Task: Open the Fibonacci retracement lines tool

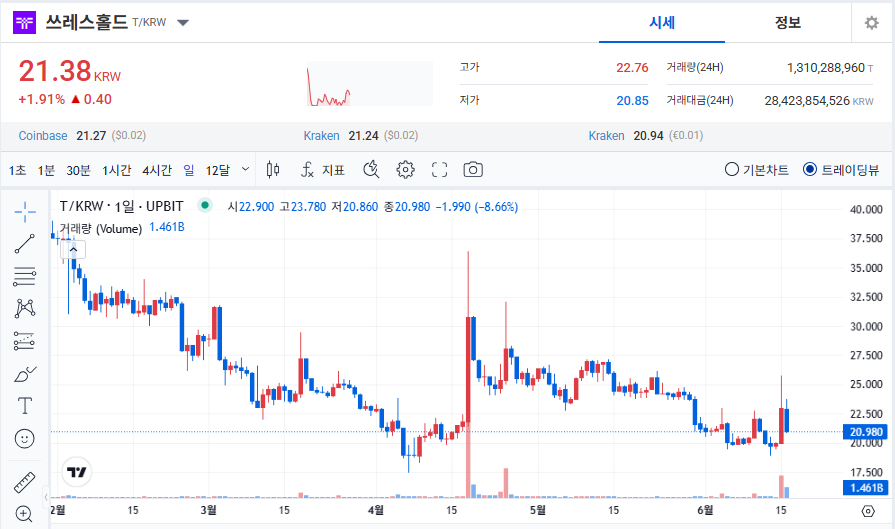Action: click(x=25, y=276)
